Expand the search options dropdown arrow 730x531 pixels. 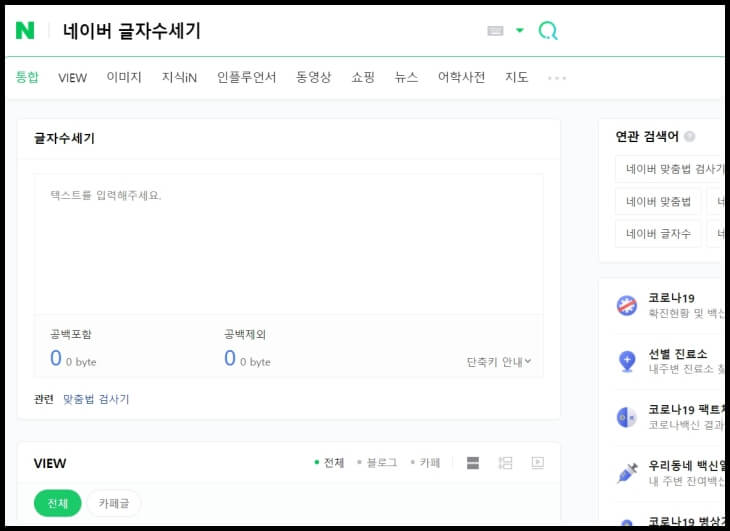[x=520, y=30]
